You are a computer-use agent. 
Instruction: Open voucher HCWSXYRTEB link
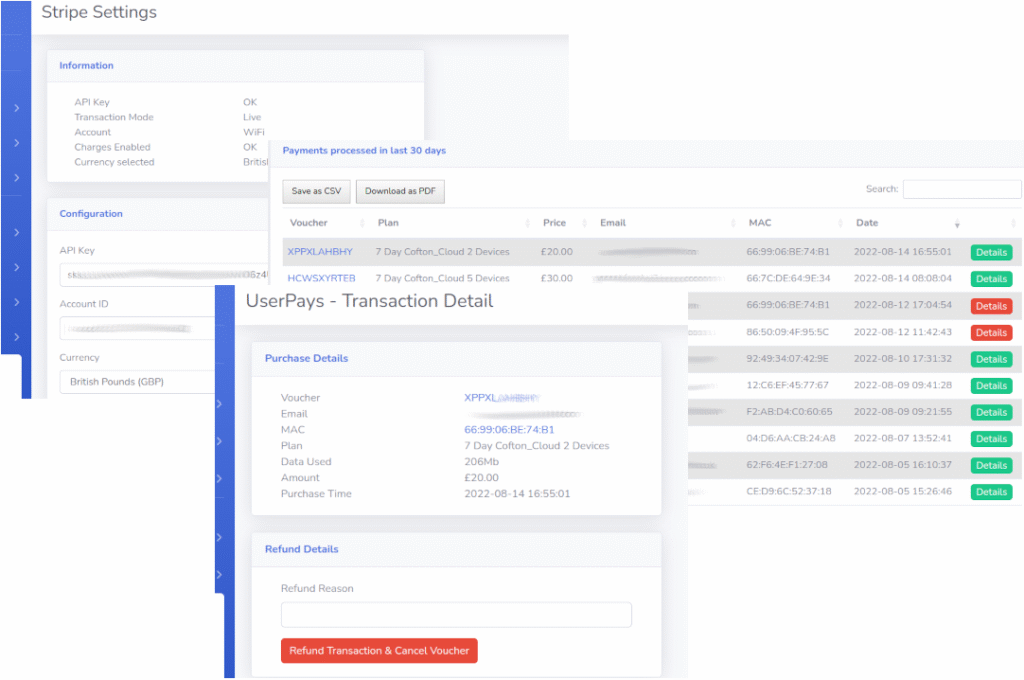coord(320,279)
